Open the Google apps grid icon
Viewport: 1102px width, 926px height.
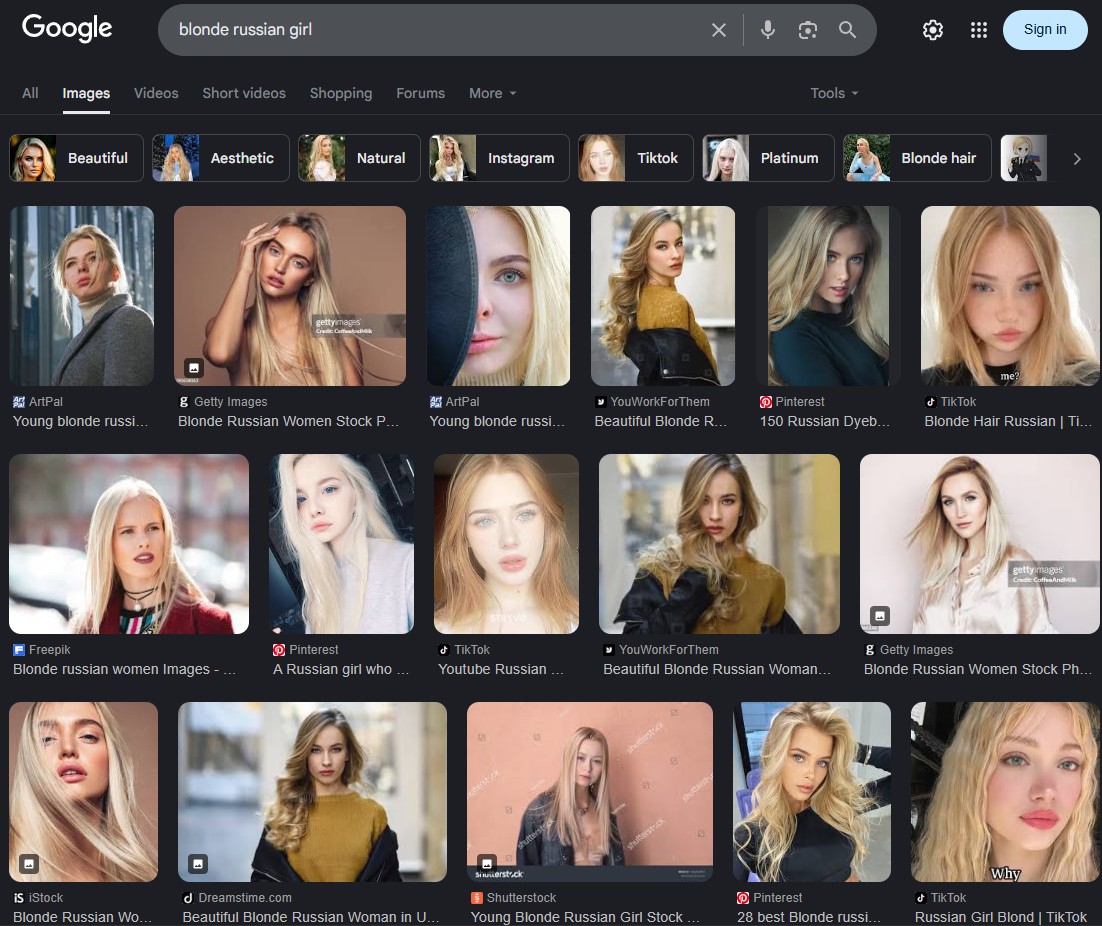[978, 30]
